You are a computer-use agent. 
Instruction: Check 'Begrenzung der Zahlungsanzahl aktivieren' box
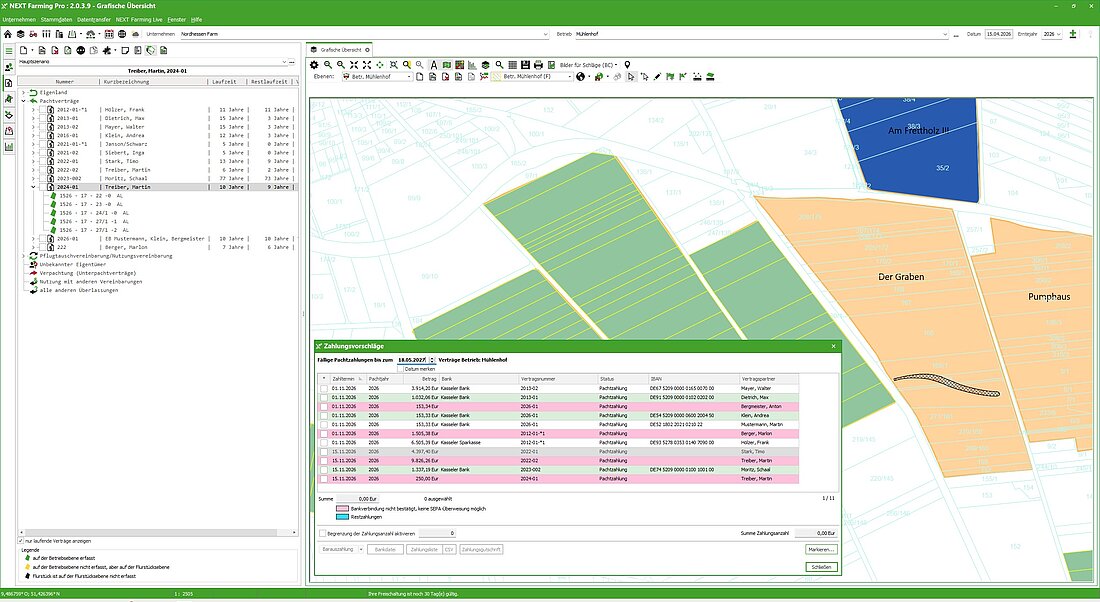tap(321, 534)
